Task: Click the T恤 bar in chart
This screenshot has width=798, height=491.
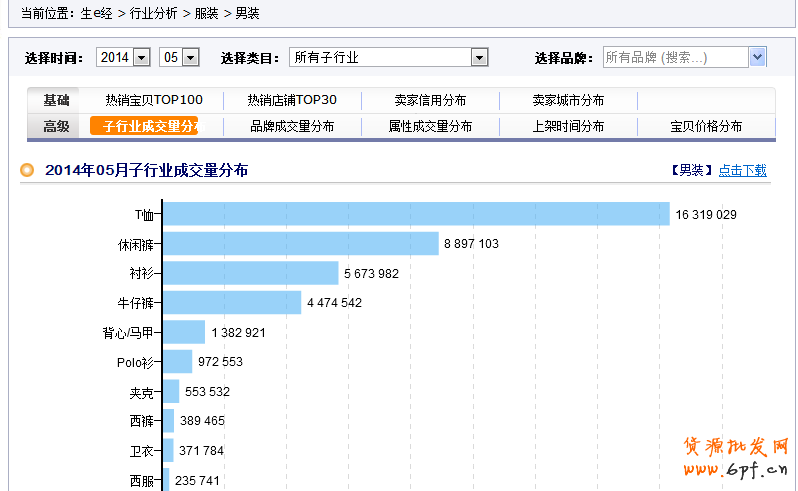Action: coord(416,214)
